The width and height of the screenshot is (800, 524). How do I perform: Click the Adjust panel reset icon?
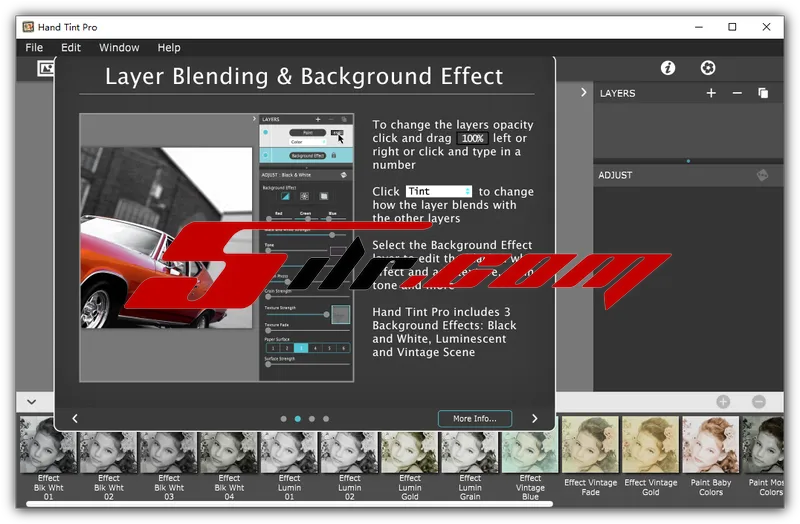[762, 175]
